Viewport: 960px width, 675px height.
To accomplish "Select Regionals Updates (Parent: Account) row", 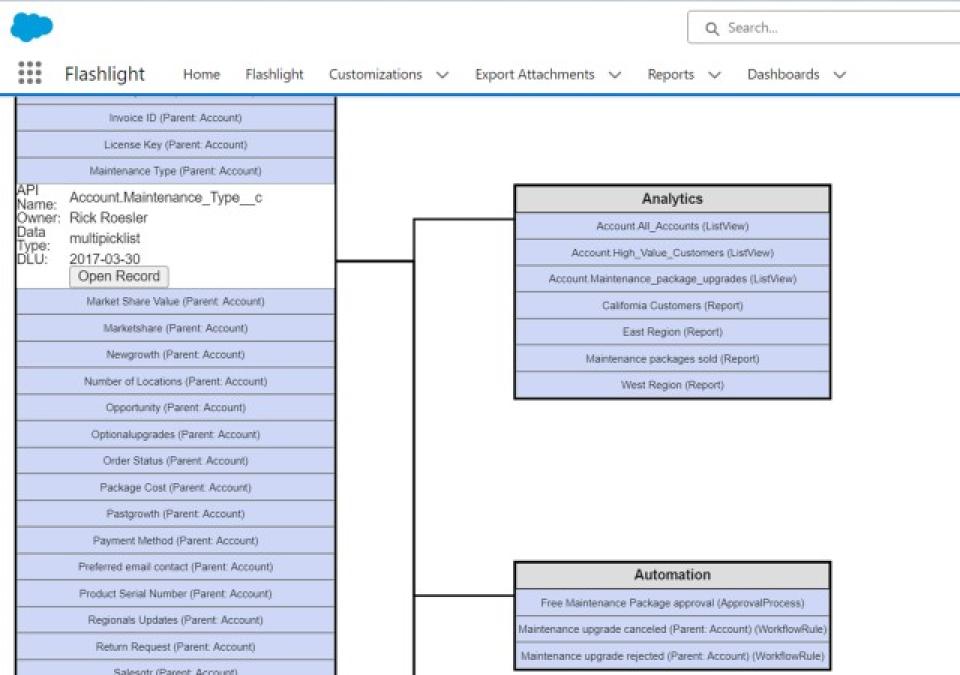I will [x=176, y=620].
